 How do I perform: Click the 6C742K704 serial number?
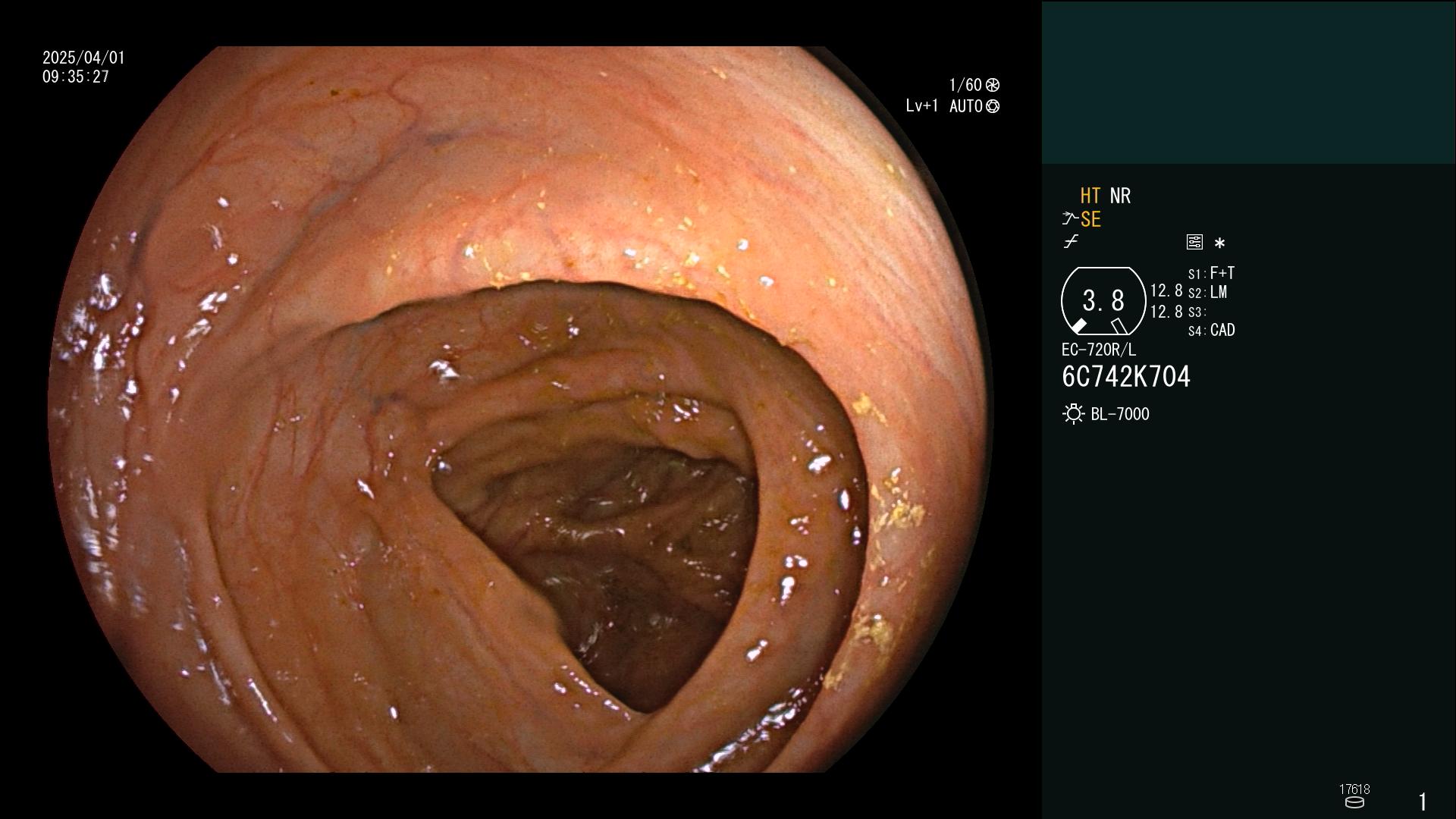(x=1126, y=377)
